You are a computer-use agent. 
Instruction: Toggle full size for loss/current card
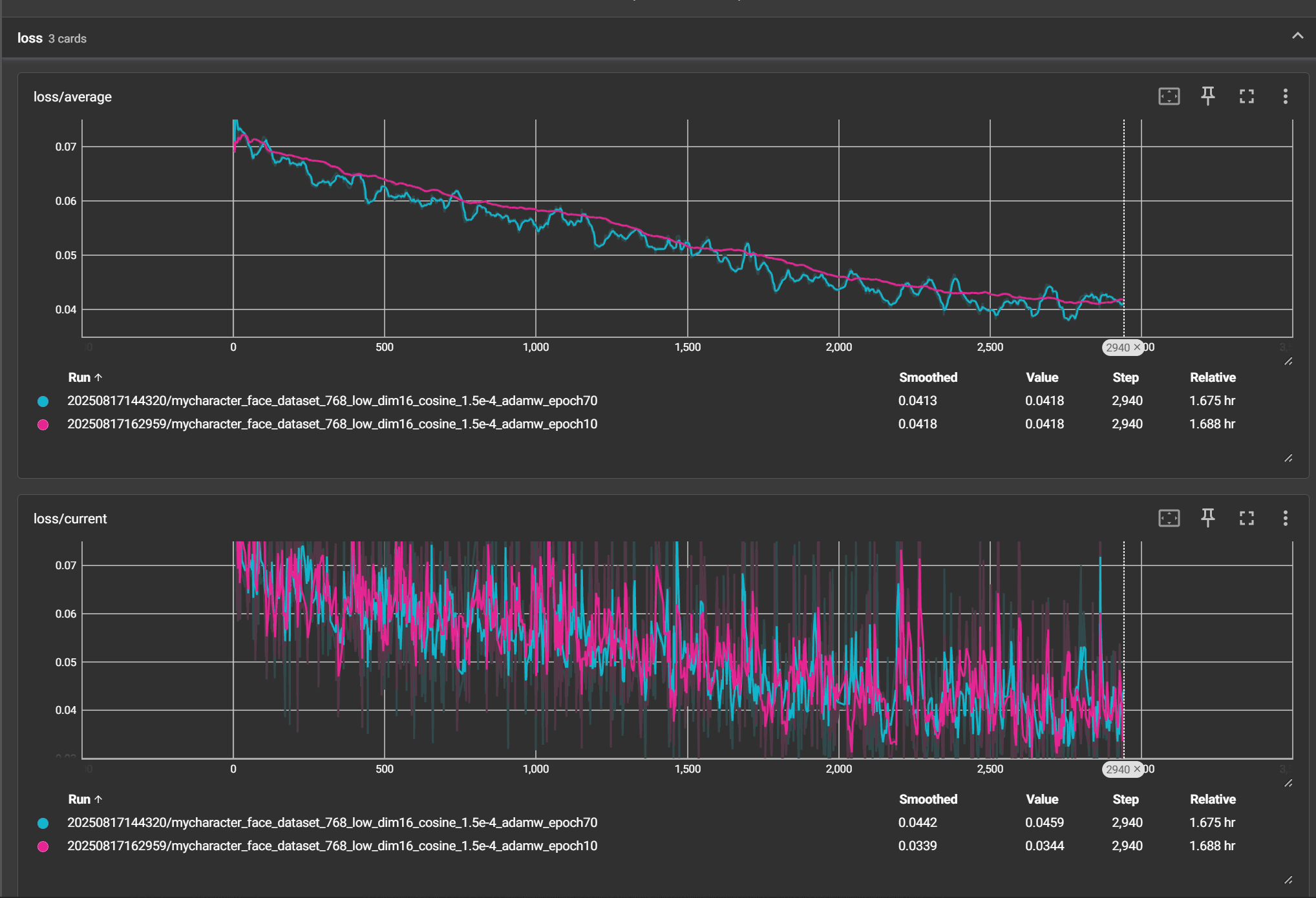coord(1246,518)
